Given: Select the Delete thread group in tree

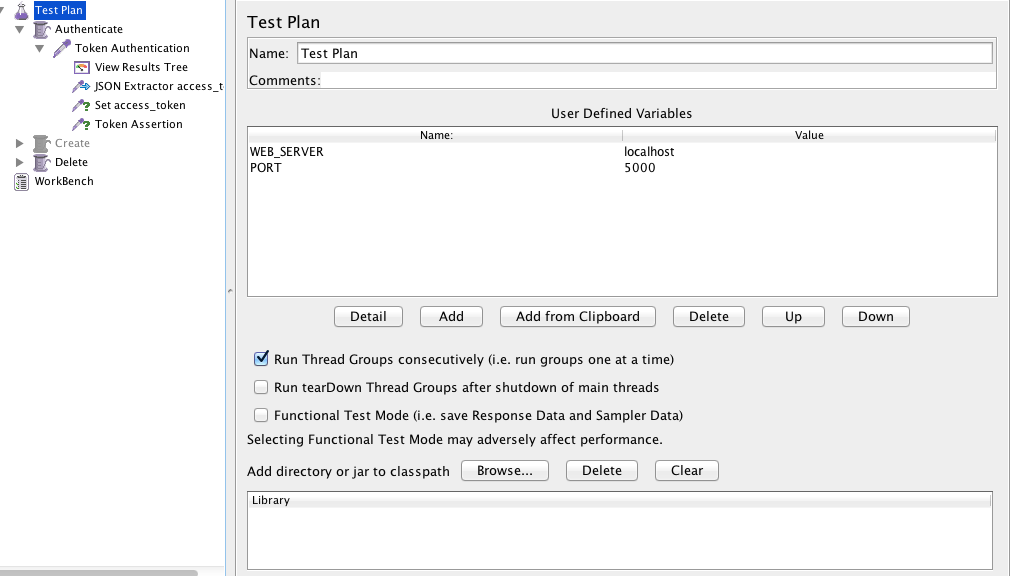Looking at the screenshot, I should point(71,162).
